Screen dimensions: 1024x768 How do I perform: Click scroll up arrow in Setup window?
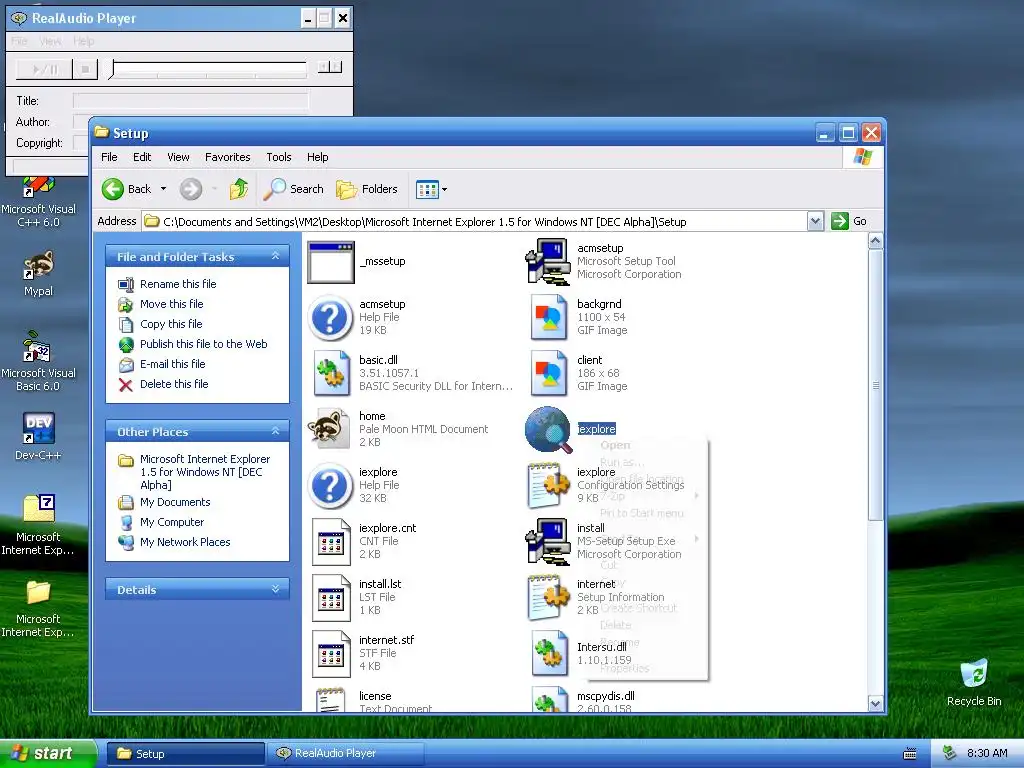[x=875, y=241]
